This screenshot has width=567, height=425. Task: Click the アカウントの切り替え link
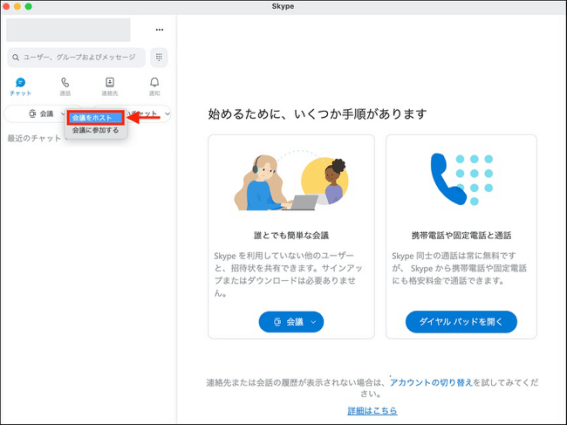(431, 382)
